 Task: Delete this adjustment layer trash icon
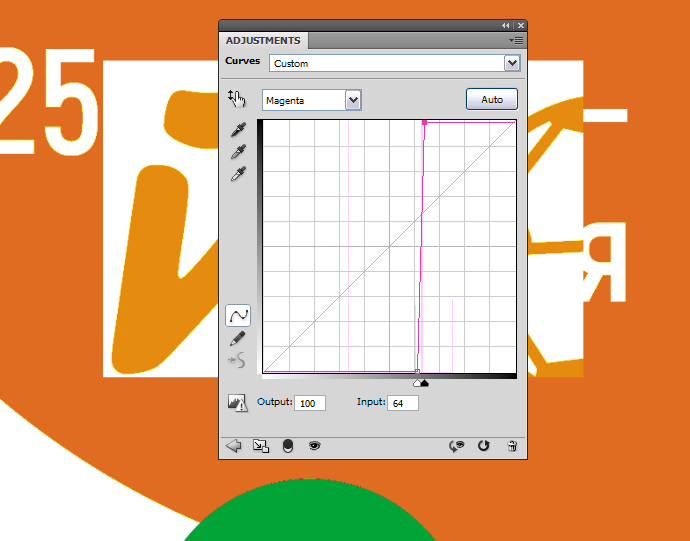click(512, 446)
